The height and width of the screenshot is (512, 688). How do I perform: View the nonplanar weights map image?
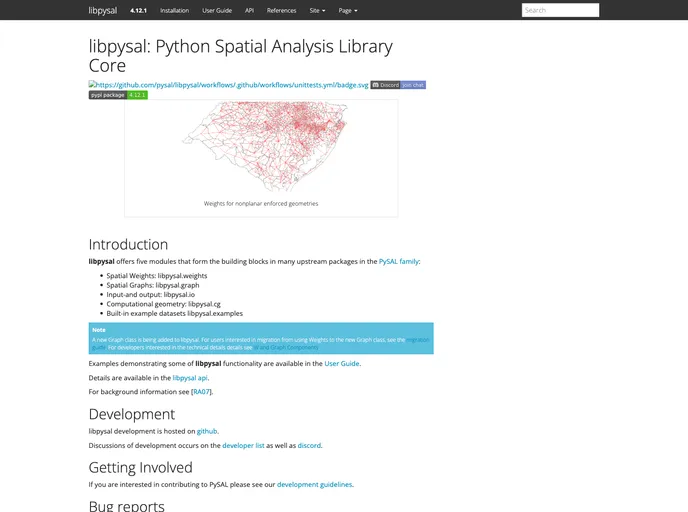[x=265, y=147]
